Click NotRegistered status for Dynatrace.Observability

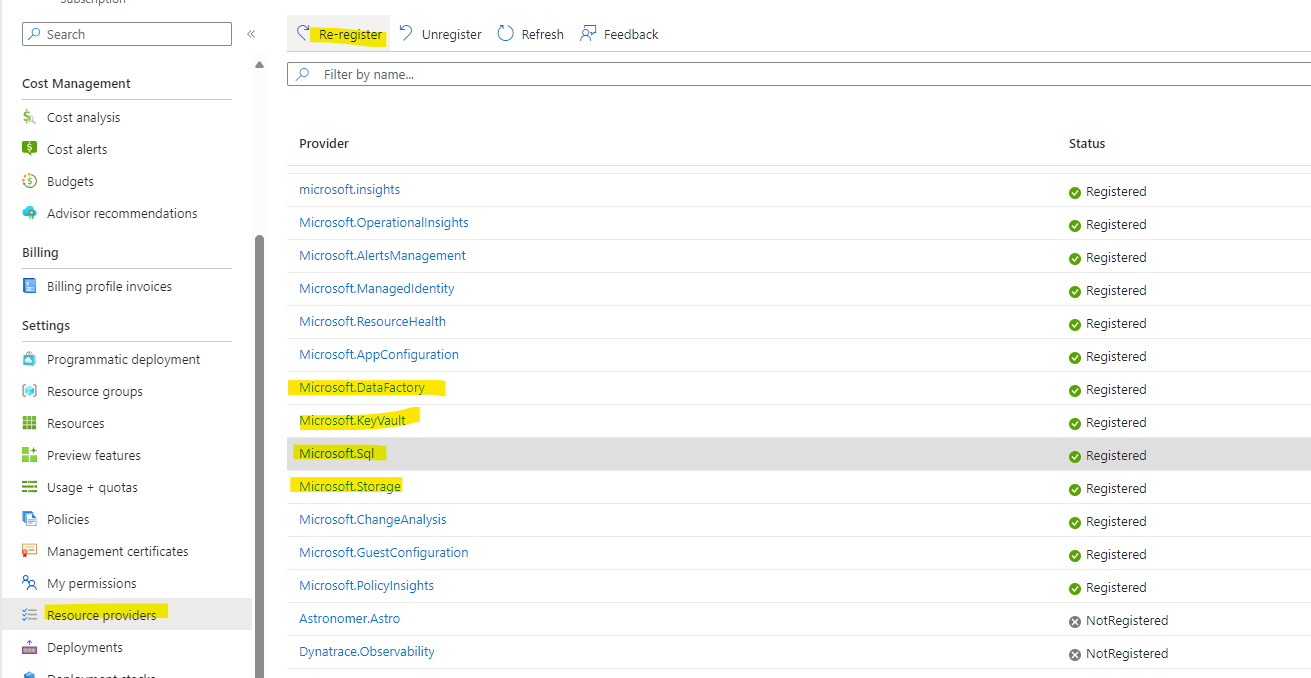(1118, 653)
